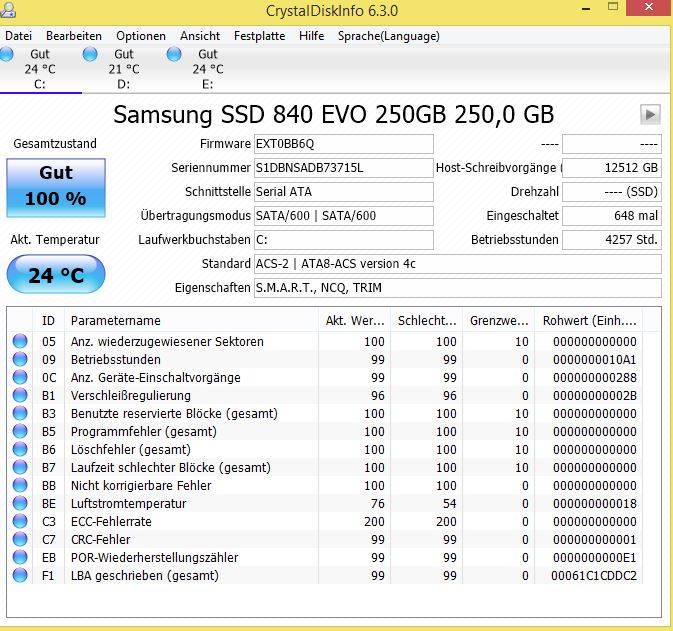
Task: Click the Betriebsstunden value 4257 Std.
Action: pos(612,240)
